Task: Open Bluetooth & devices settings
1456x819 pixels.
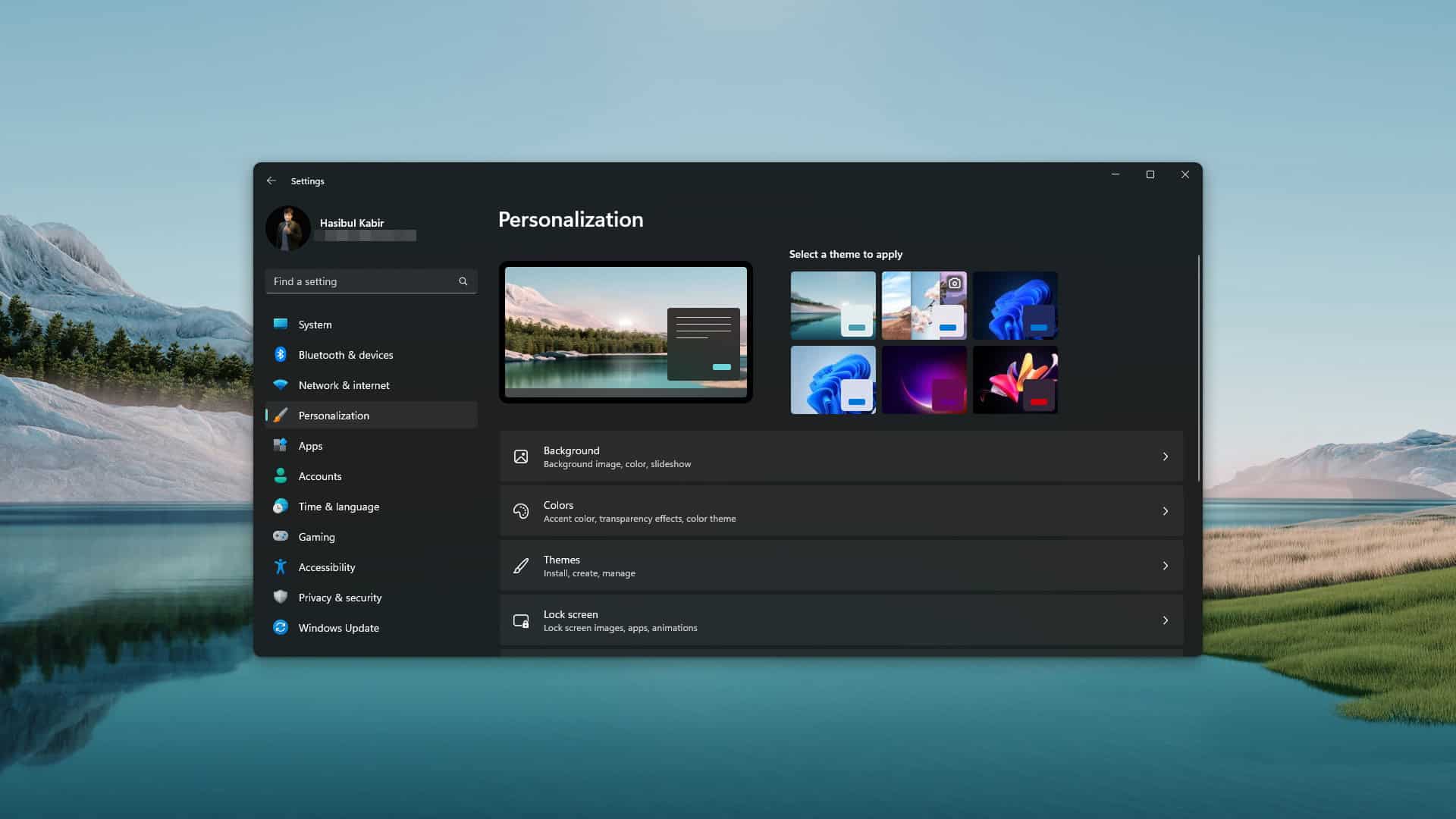Action: (x=281, y=354)
